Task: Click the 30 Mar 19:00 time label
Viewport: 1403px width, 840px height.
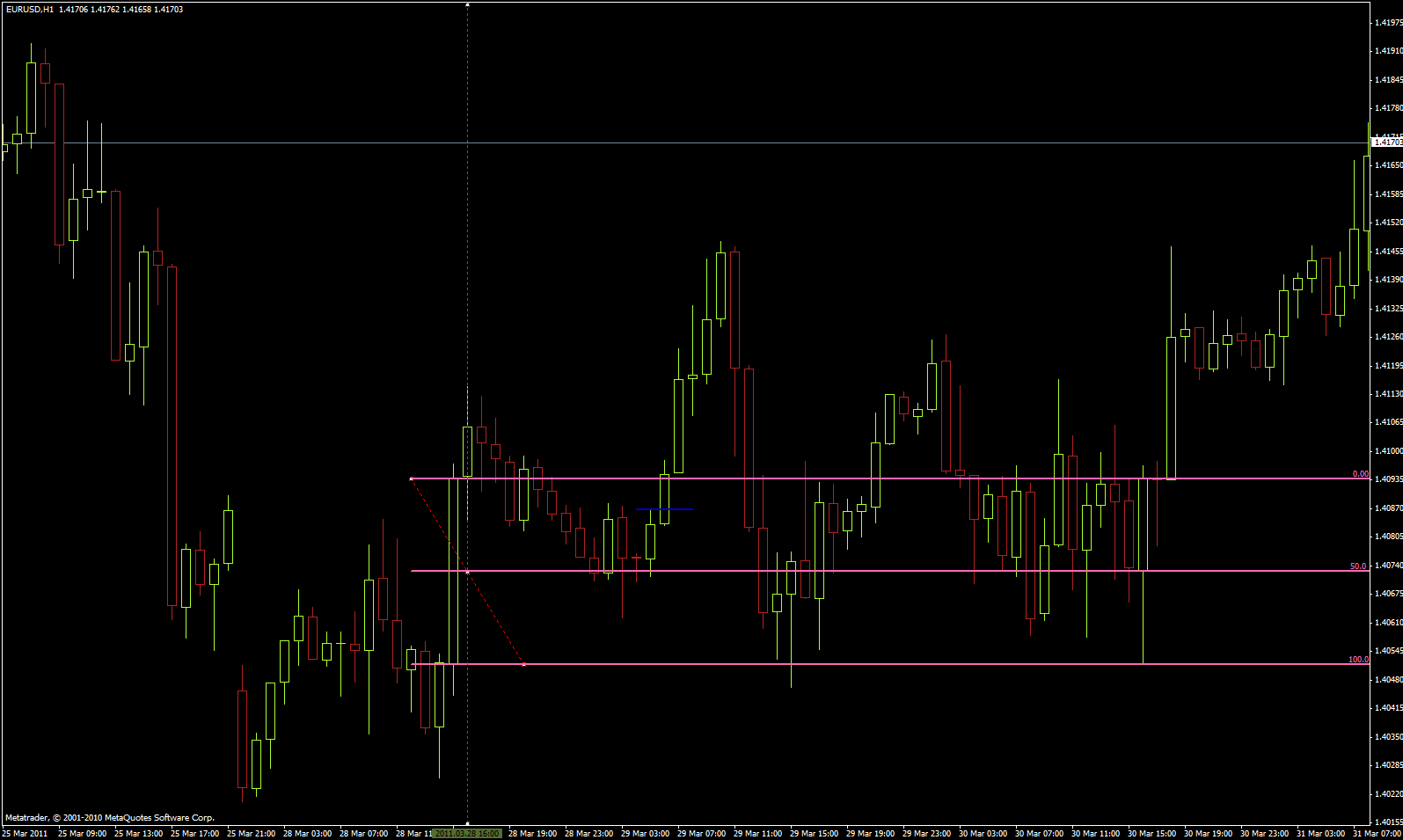Action: [1208, 834]
